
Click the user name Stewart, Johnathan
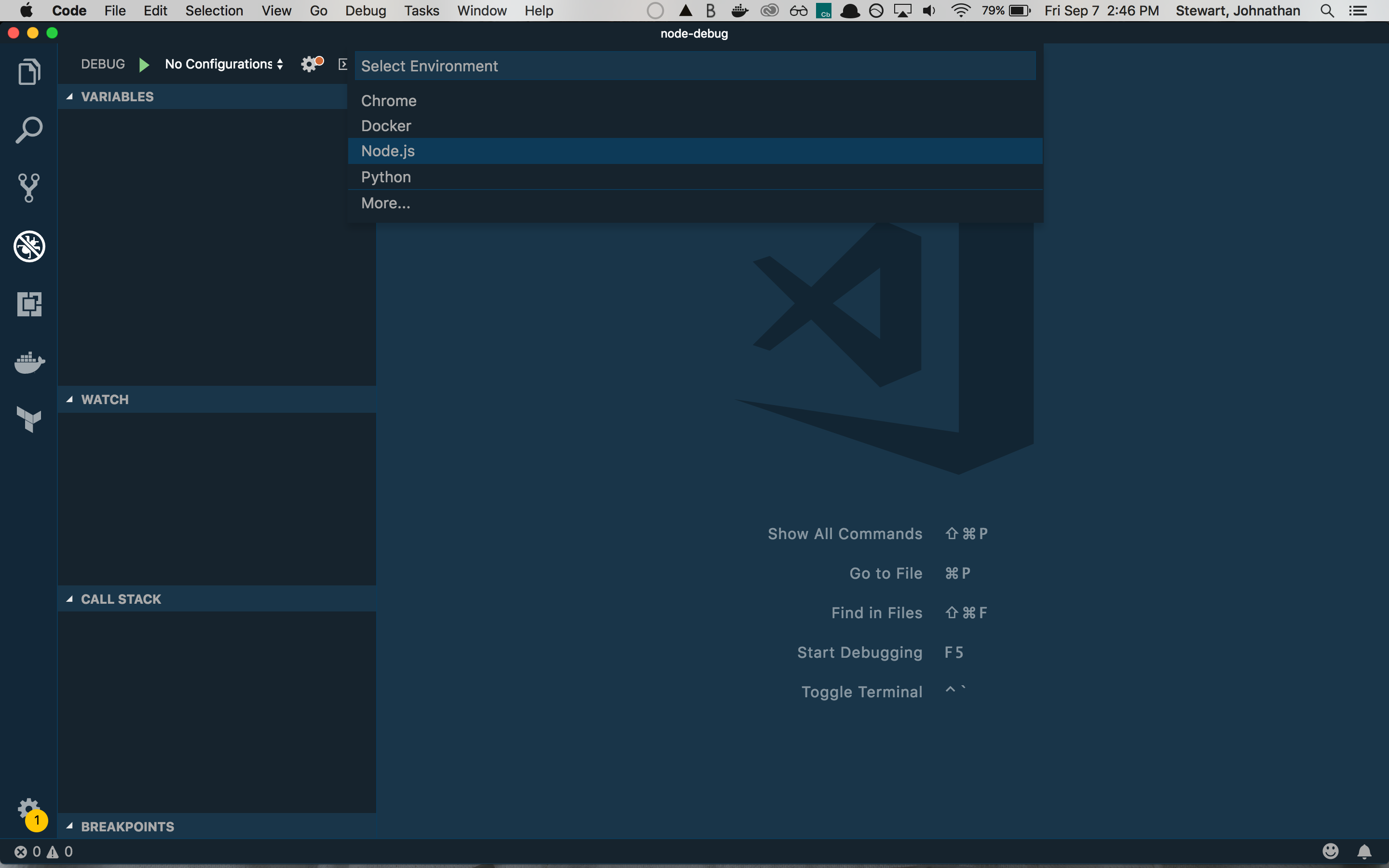(x=1238, y=10)
